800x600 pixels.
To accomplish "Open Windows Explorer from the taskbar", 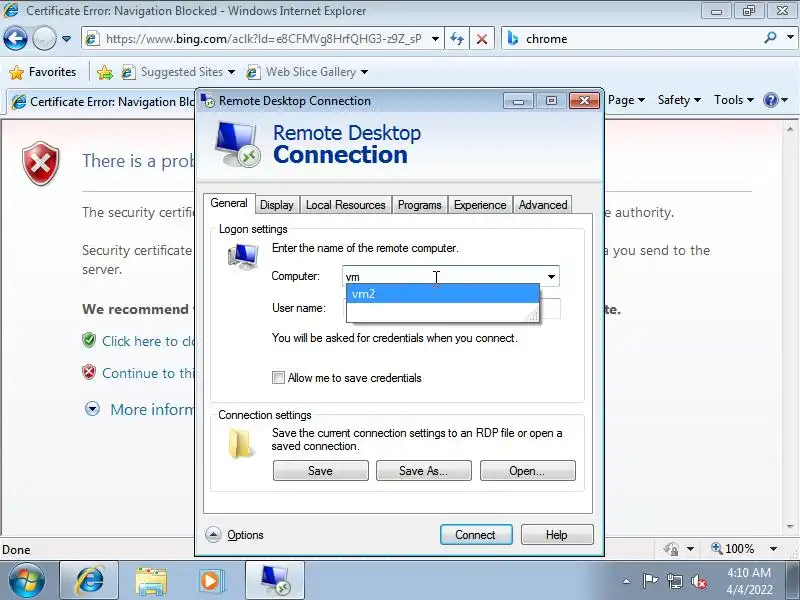I will tap(151, 581).
